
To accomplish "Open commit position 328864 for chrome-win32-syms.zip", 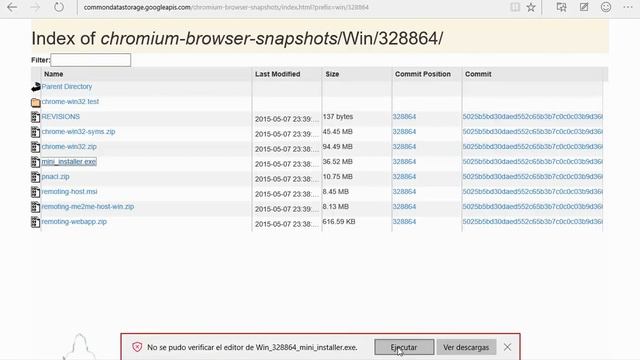I will [404, 131].
